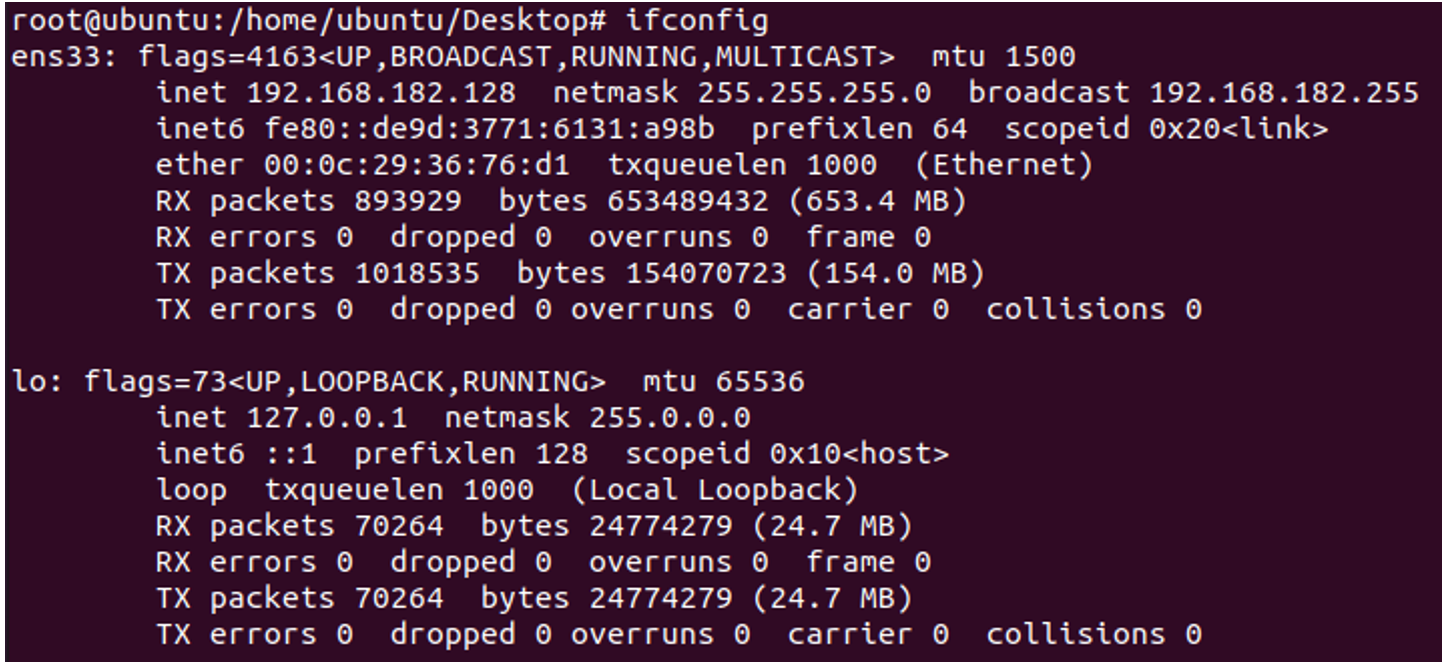The width and height of the screenshot is (1442, 665).
Task: Click the scopeid 0x10<host> text
Action: [x=787, y=454]
